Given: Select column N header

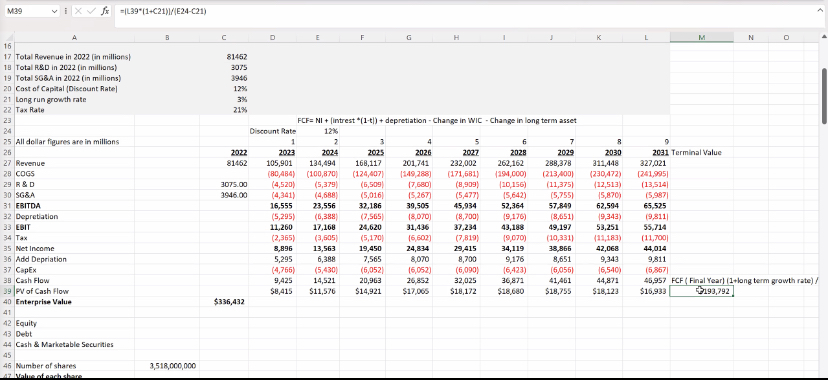Looking at the screenshot, I should pyautogui.click(x=750, y=37).
